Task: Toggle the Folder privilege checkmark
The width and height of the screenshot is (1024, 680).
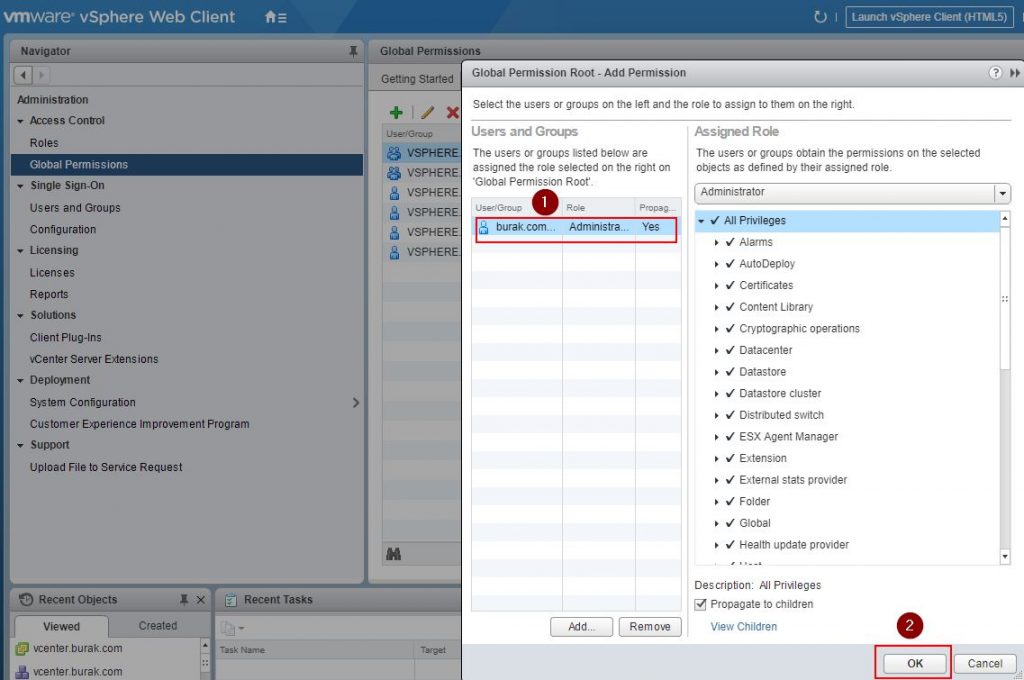Action: coord(730,502)
